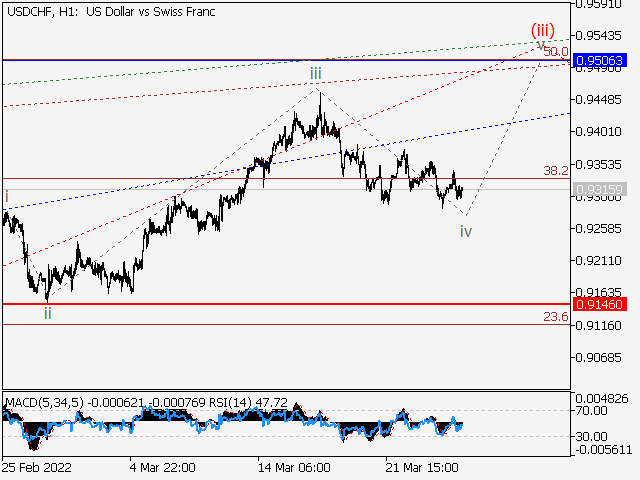Viewport: 640px width, 480px height.
Task: Click the 0.94485 price axis value
Action: point(598,100)
